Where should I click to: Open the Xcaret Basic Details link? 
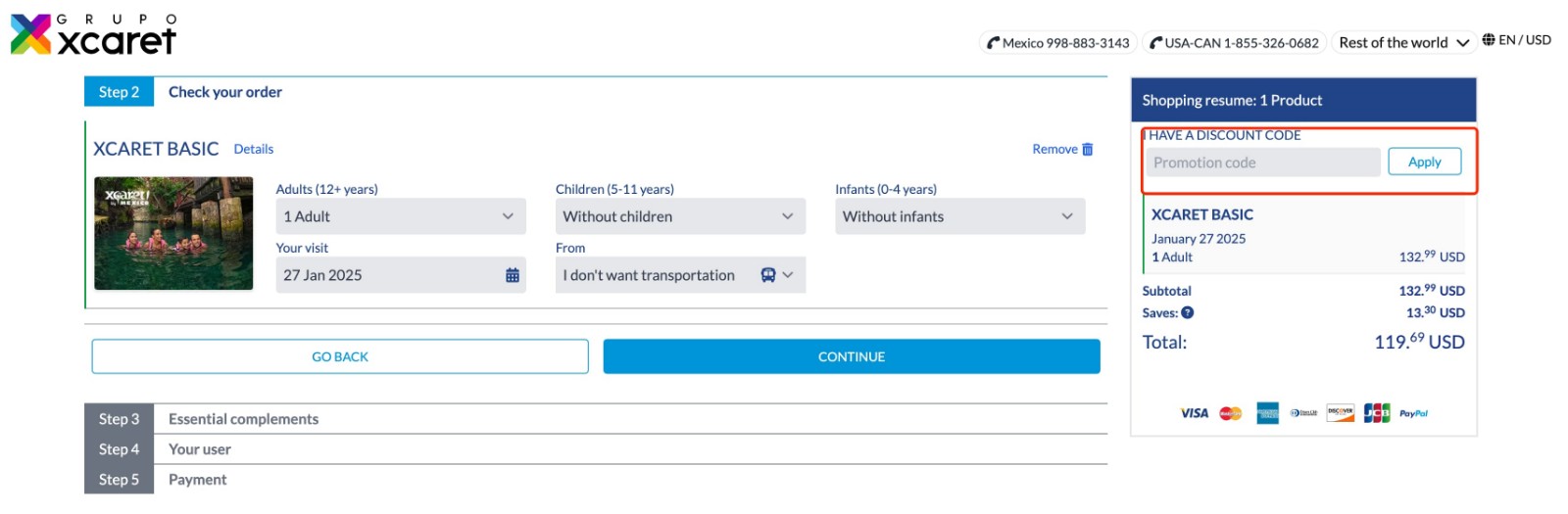[254, 150]
